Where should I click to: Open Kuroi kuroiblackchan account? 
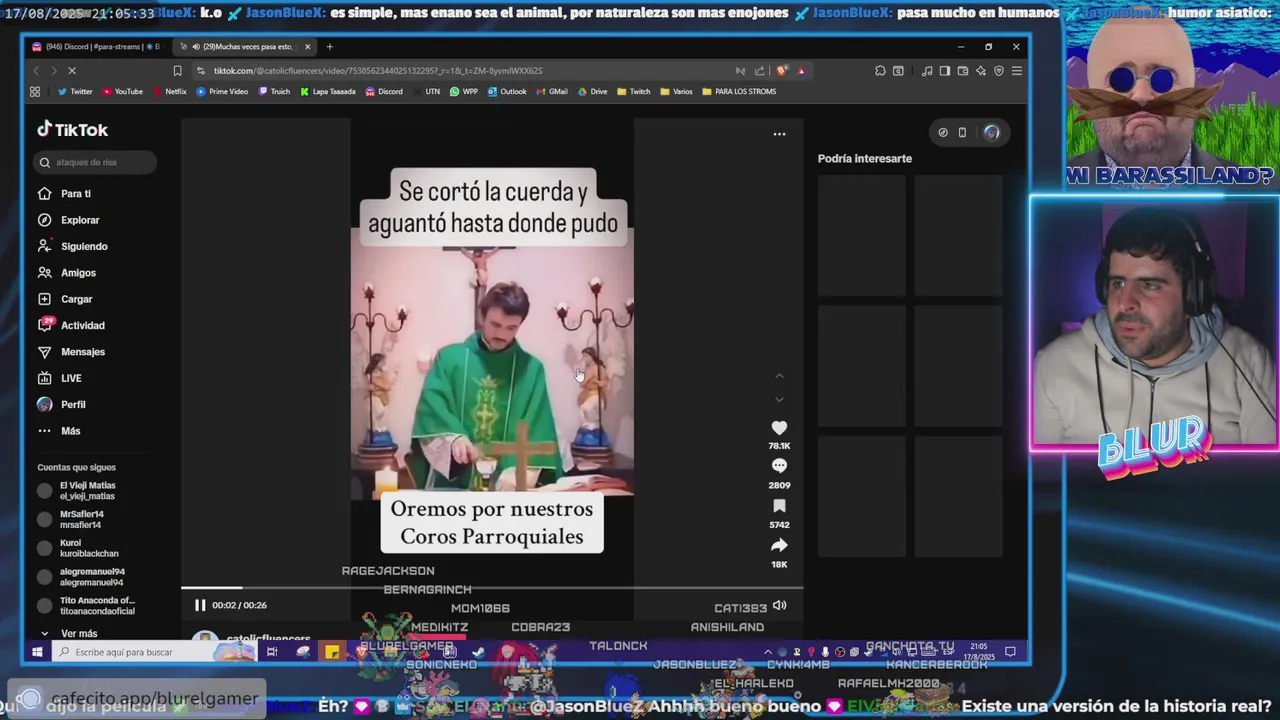(78, 548)
